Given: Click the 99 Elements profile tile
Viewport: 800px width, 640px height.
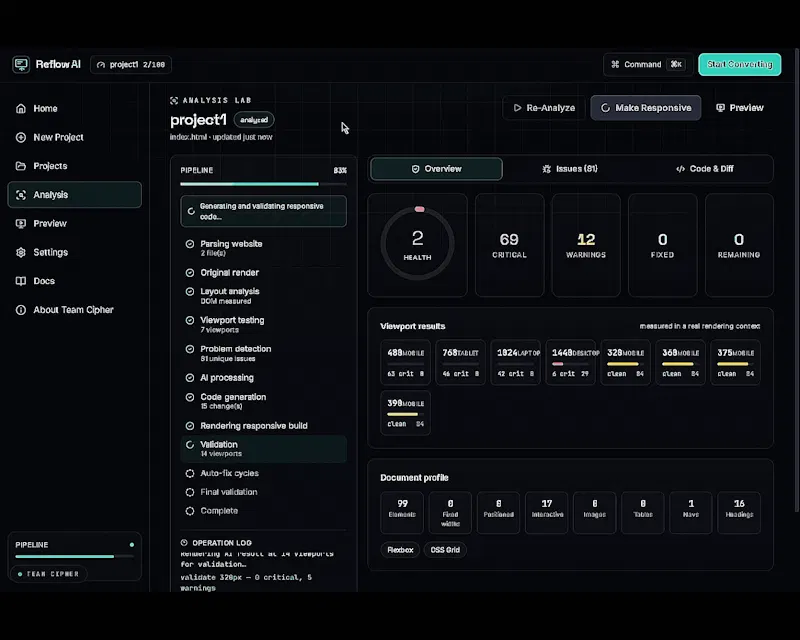Looking at the screenshot, I should pyautogui.click(x=402, y=513).
